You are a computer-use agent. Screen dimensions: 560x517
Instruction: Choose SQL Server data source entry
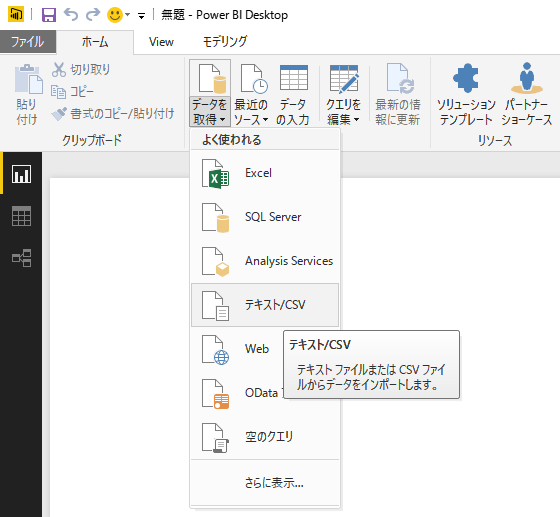click(265, 217)
